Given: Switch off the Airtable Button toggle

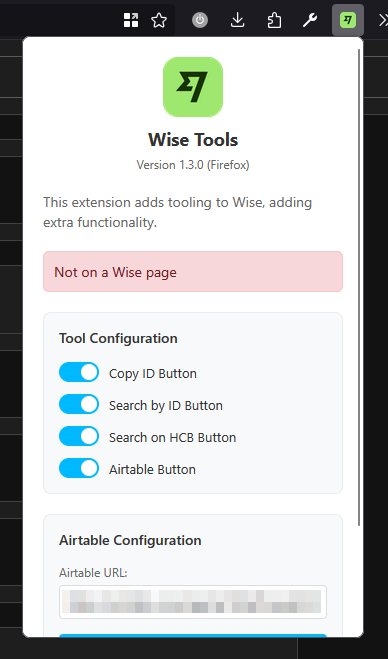Looking at the screenshot, I should pos(79,468).
